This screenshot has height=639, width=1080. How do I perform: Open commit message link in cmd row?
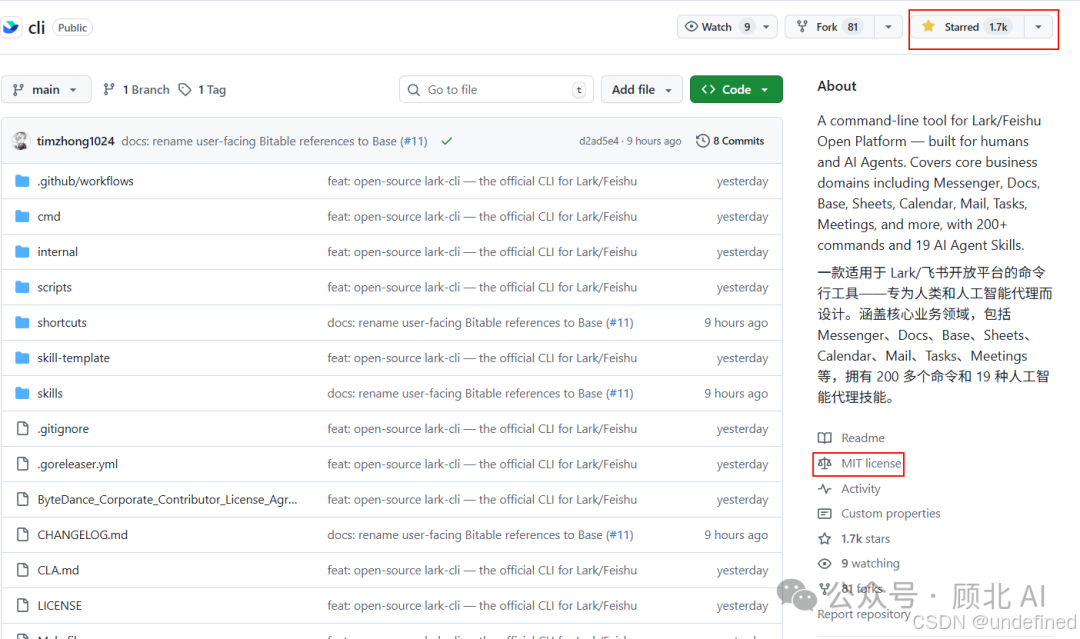pyautogui.click(x=482, y=216)
